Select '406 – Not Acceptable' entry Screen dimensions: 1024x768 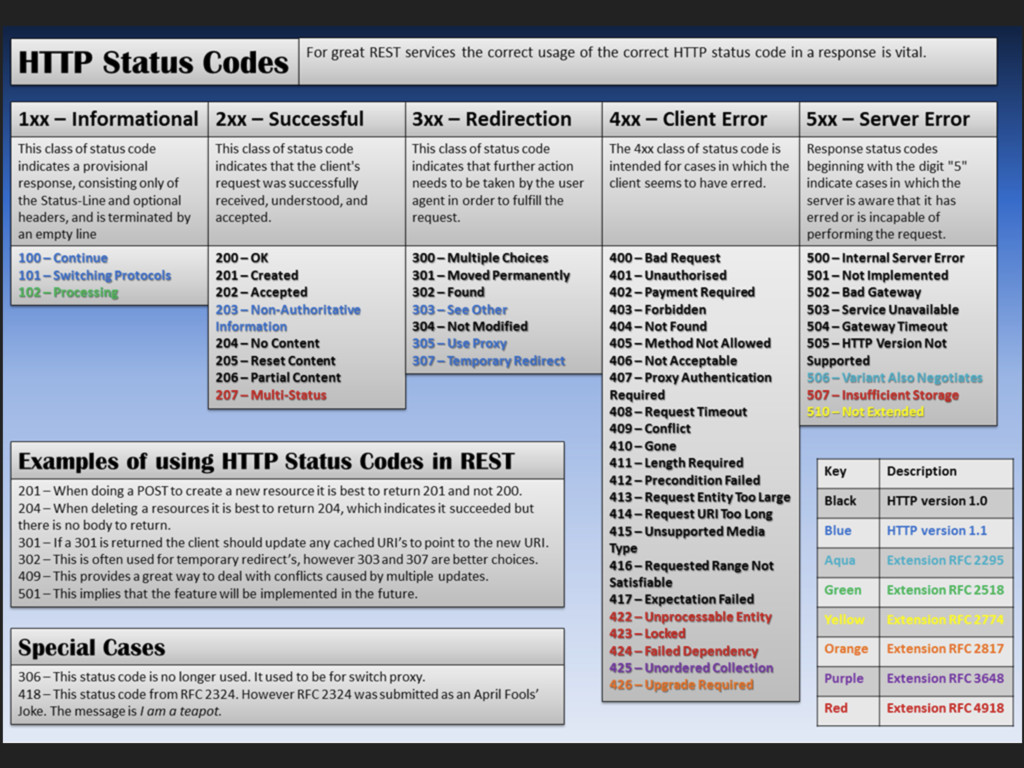(673, 361)
